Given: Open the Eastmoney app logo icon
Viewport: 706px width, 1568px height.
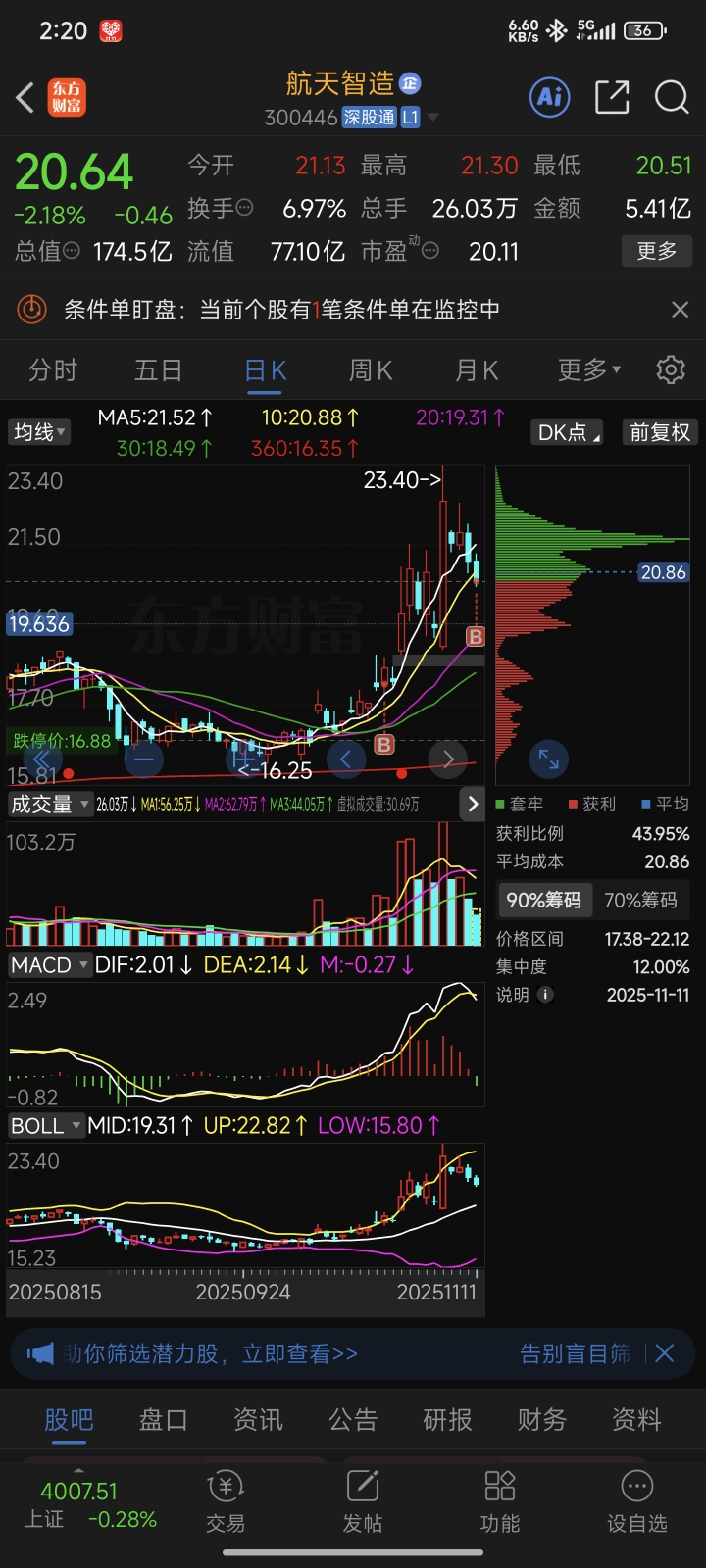Looking at the screenshot, I should click(x=67, y=97).
